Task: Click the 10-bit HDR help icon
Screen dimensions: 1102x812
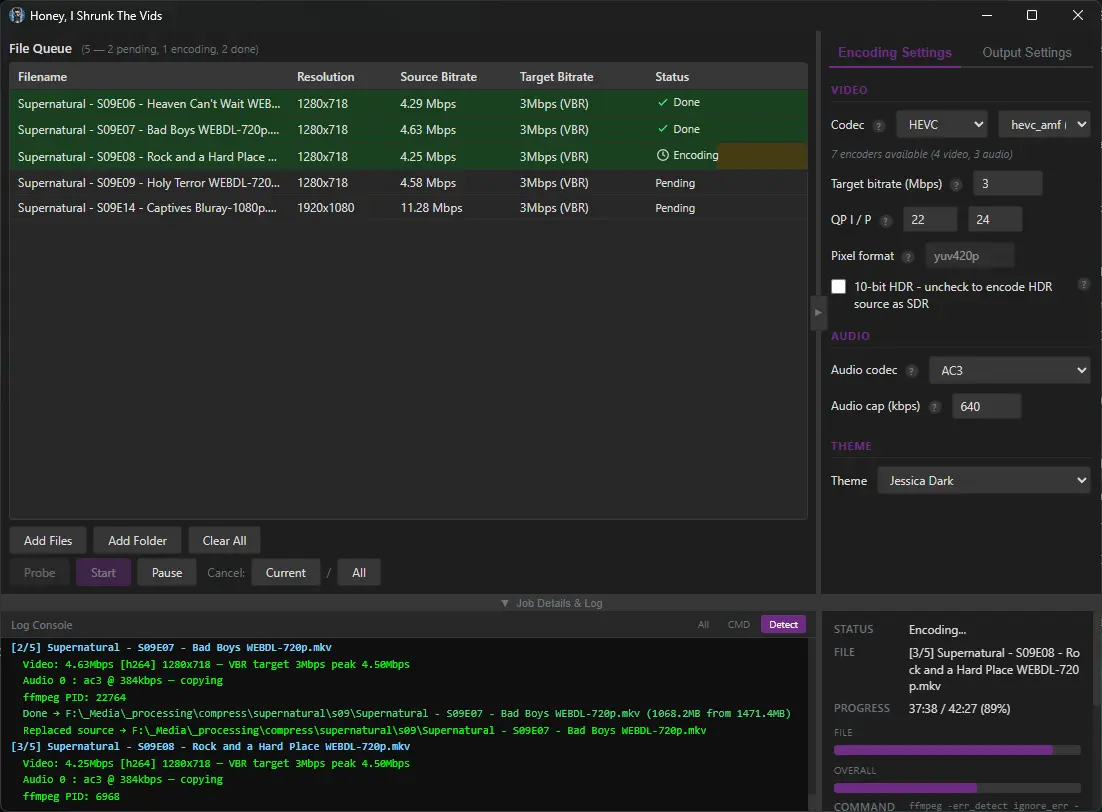Action: coord(1084,285)
